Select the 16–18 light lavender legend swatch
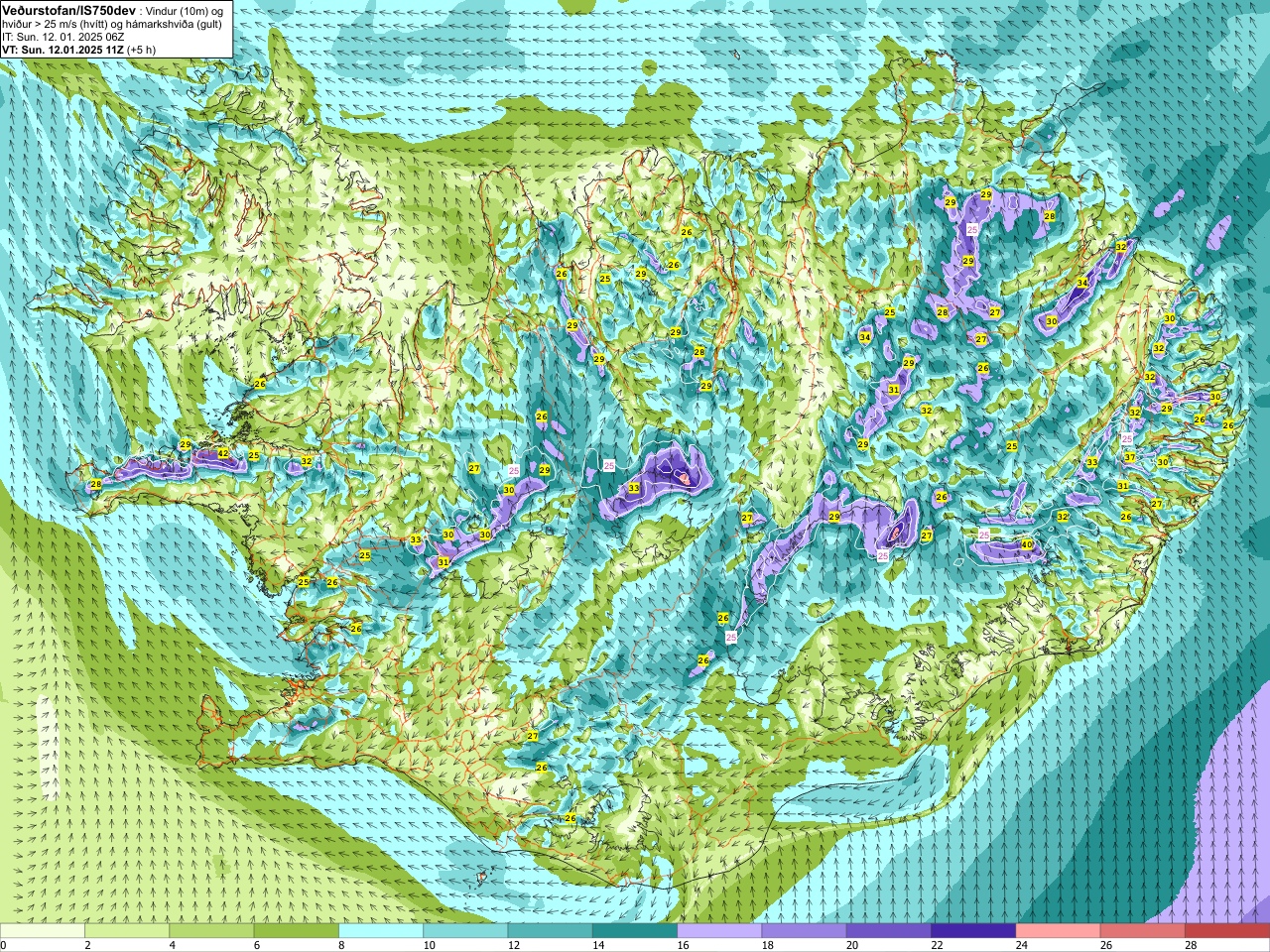The width and height of the screenshot is (1270, 952). (x=719, y=931)
